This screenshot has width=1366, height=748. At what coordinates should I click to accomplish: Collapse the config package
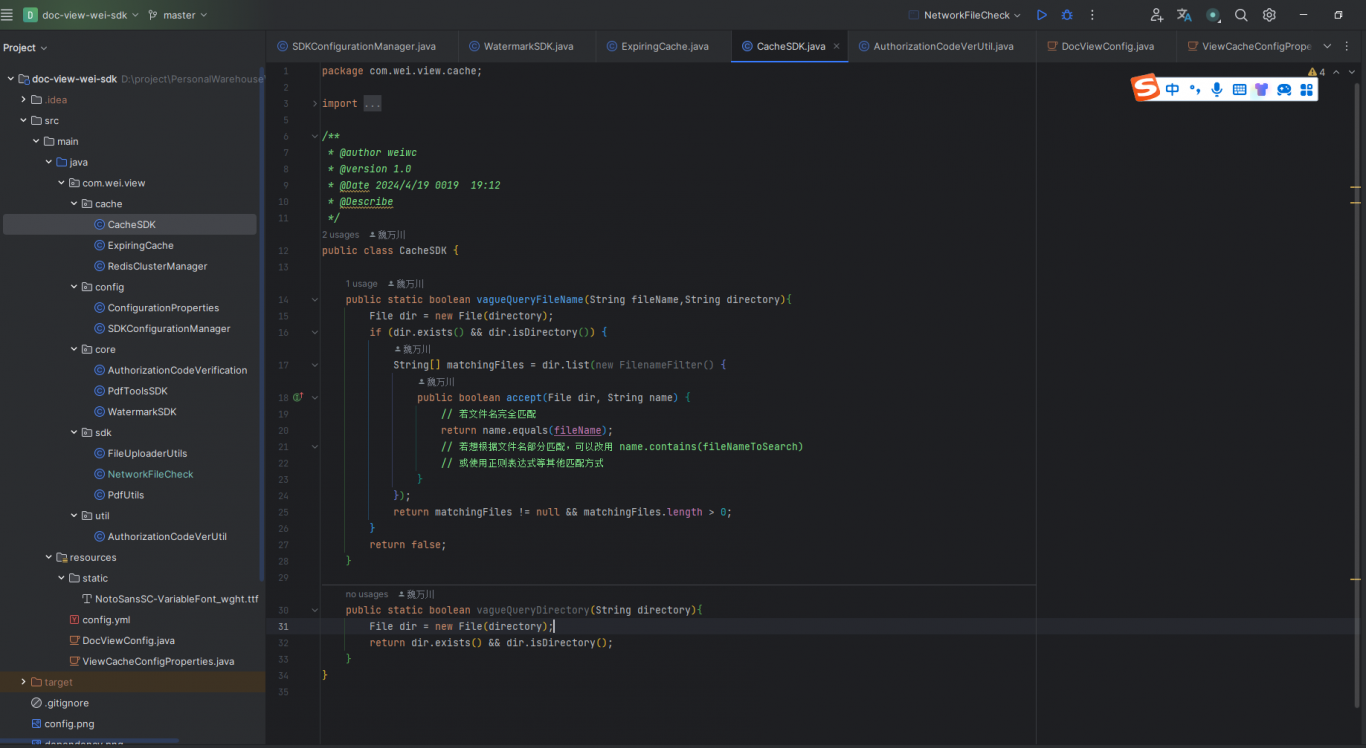[x=74, y=287]
